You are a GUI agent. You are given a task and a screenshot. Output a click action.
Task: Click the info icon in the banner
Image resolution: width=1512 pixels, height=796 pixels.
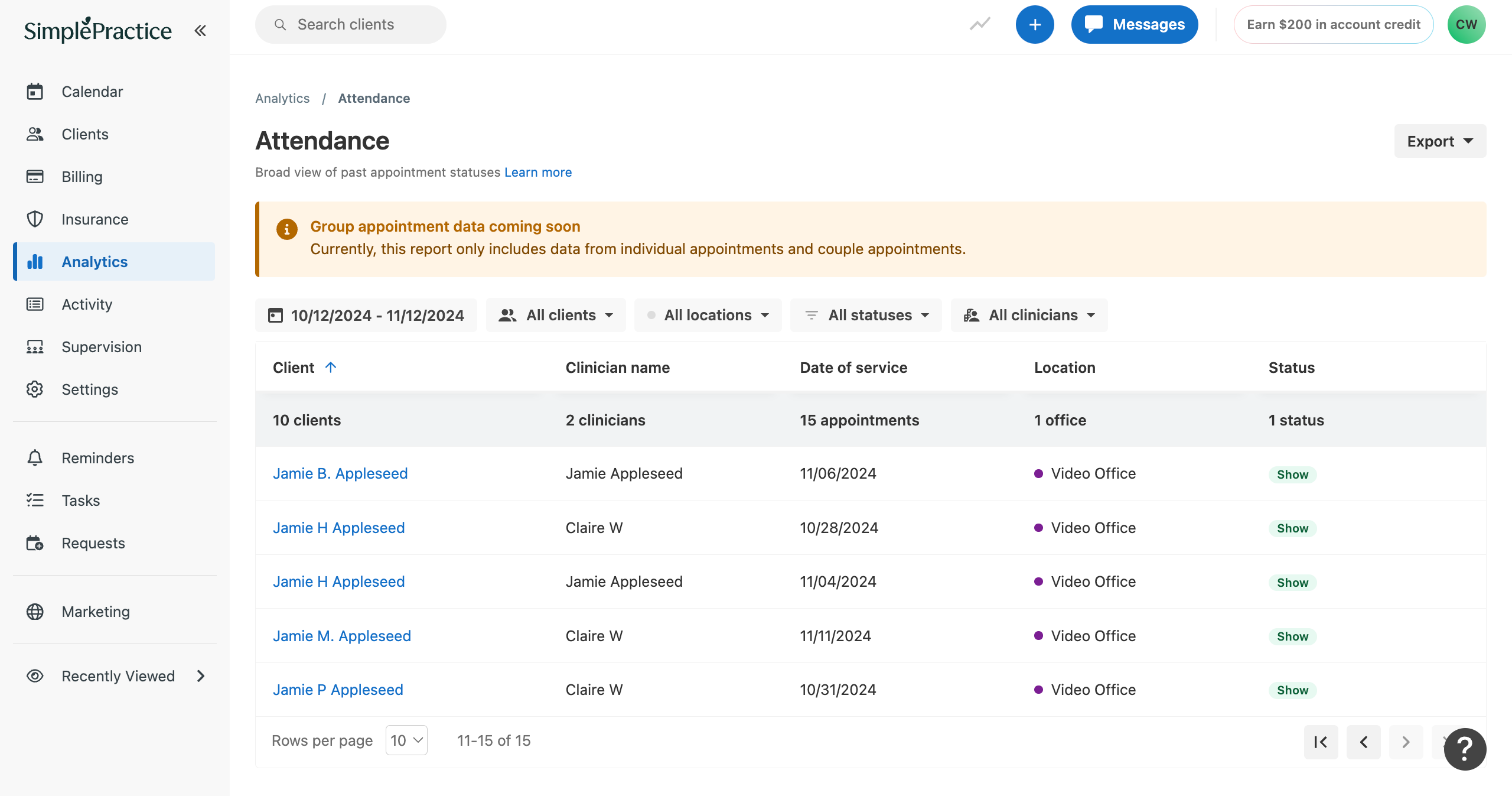[x=287, y=229]
